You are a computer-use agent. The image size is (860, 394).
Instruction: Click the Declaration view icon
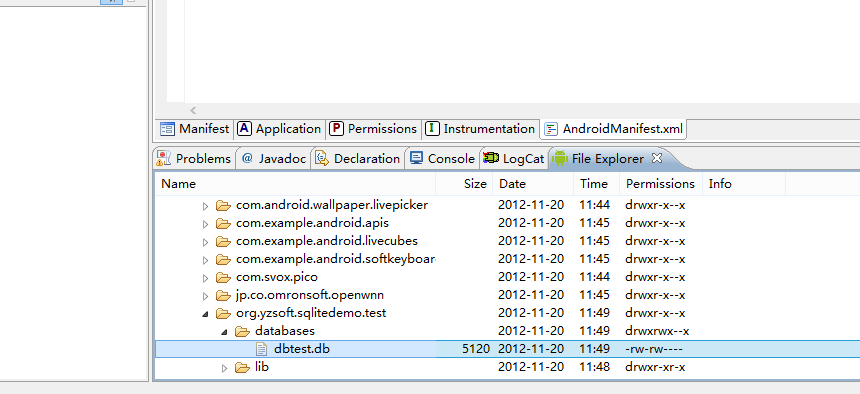tap(321, 159)
